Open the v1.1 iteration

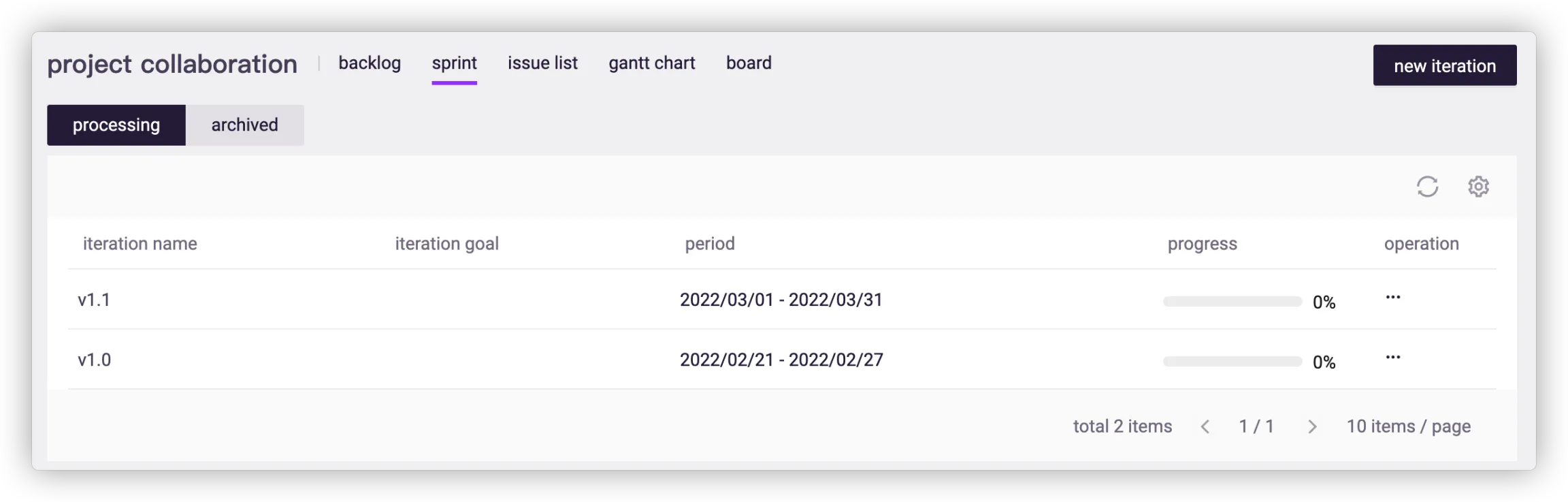coord(94,300)
